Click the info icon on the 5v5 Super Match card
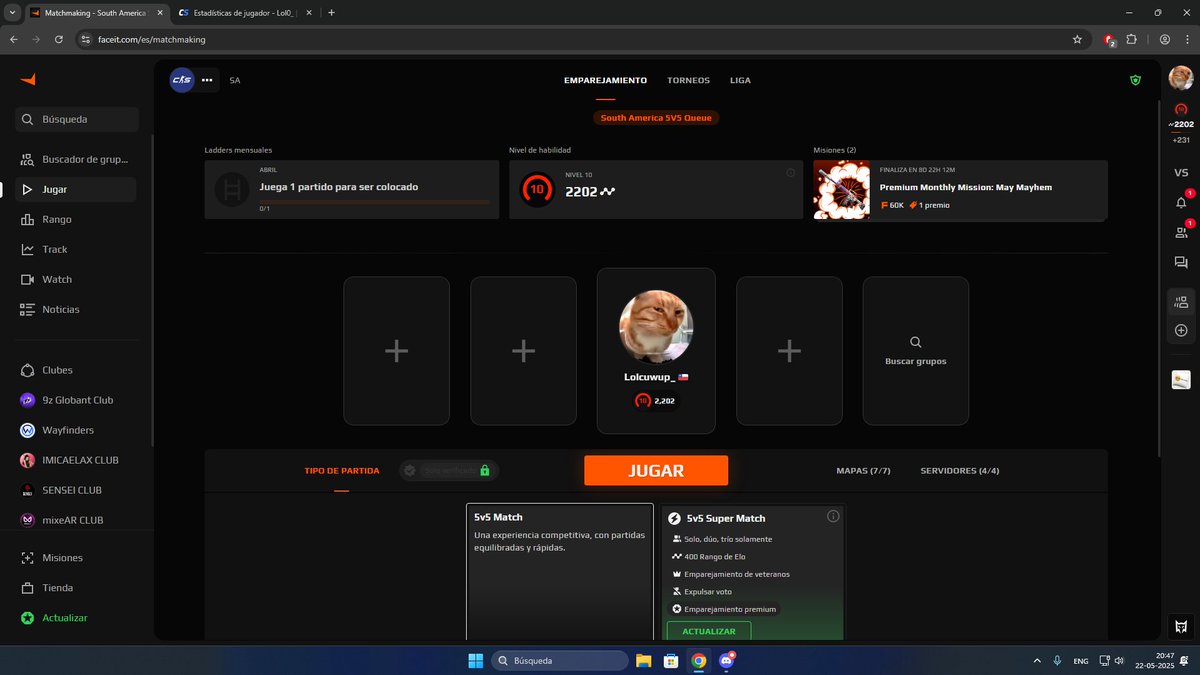Viewport: 1200px width, 675px height. click(833, 517)
